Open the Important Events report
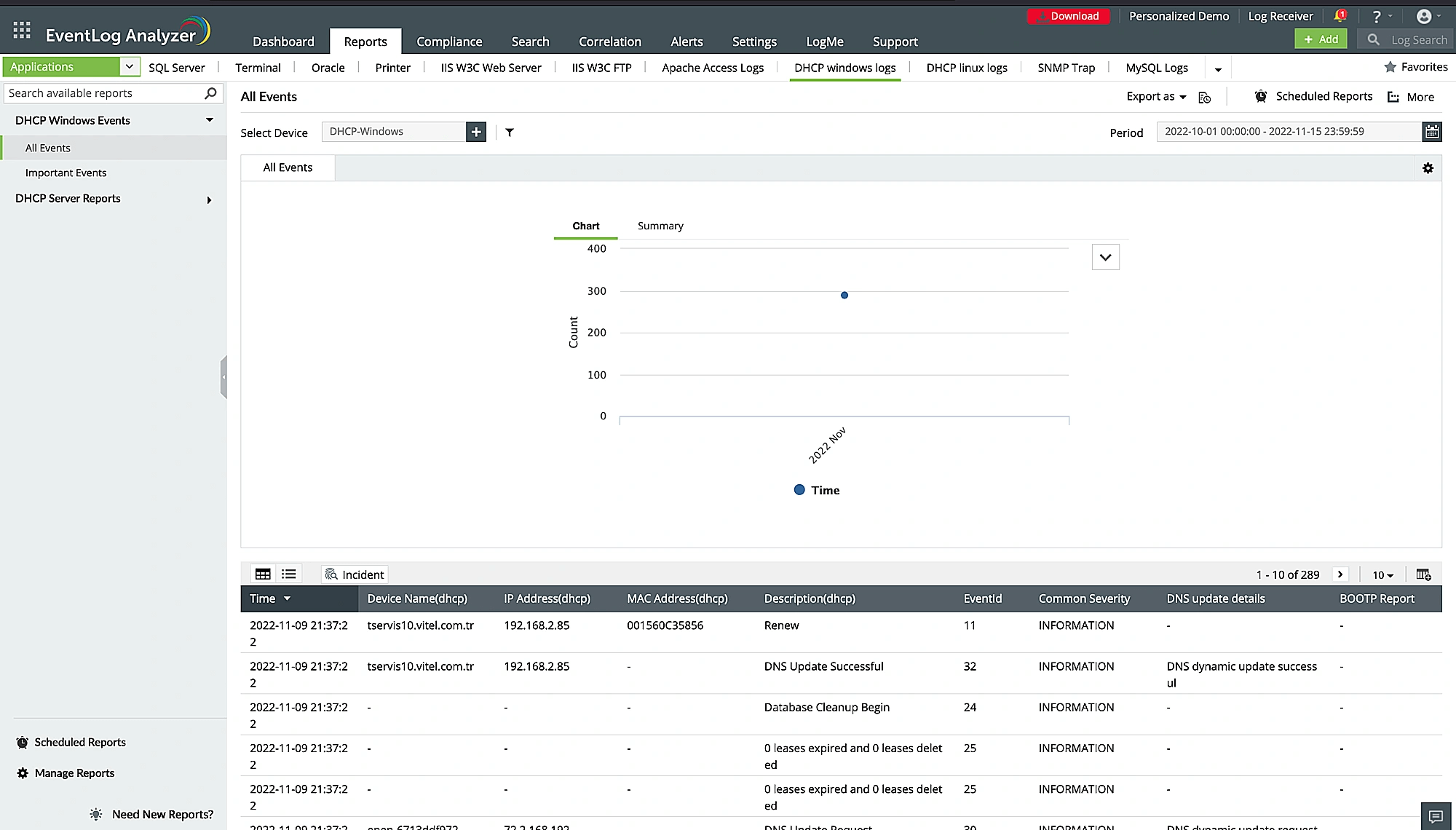Image resolution: width=1456 pixels, height=830 pixels. [66, 173]
